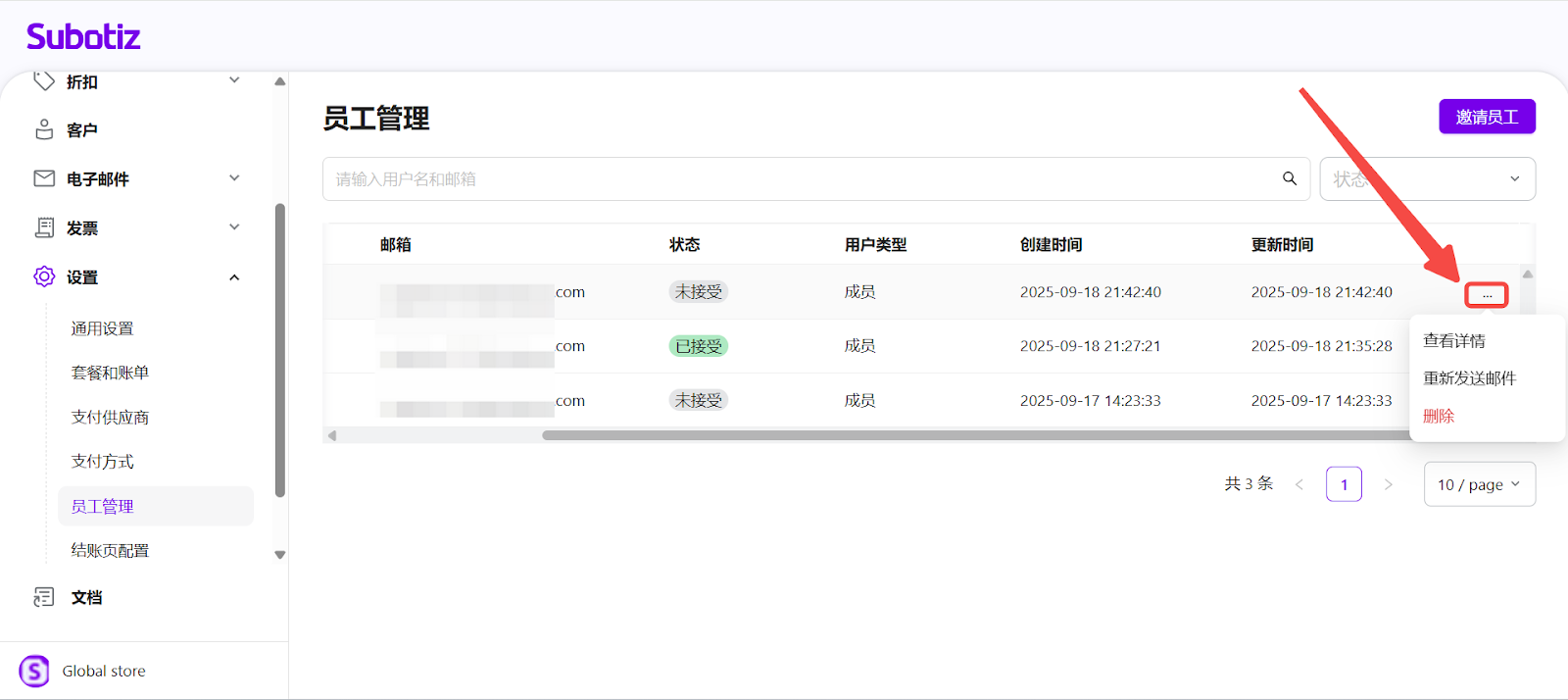
Task: Click the Subotiz logo
Action: 83,37
